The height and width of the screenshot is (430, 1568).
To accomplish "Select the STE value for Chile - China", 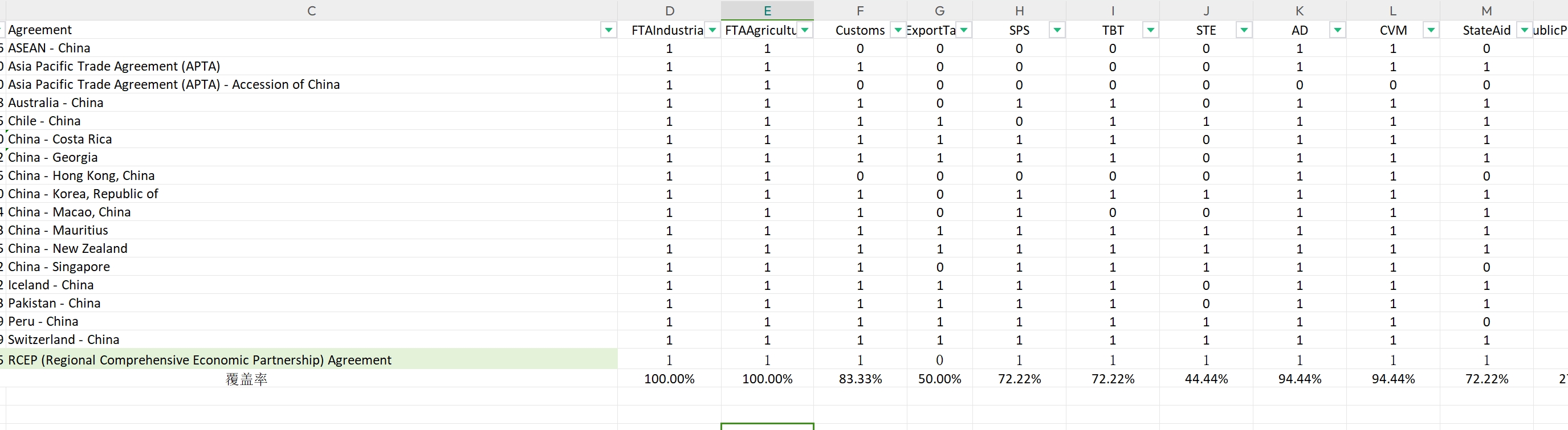I will coord(1207,121).
